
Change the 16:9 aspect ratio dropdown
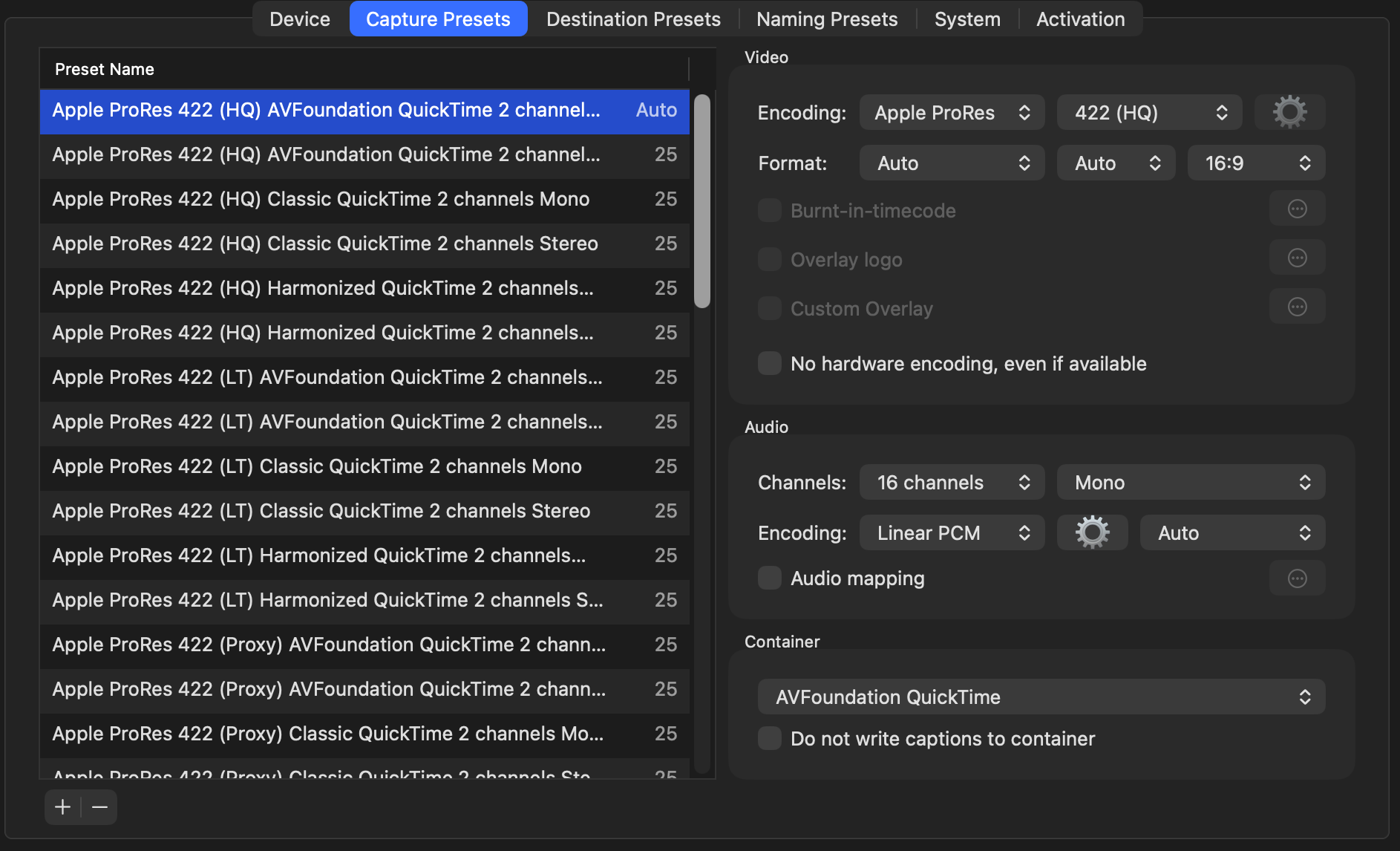tap(1257, 163)
